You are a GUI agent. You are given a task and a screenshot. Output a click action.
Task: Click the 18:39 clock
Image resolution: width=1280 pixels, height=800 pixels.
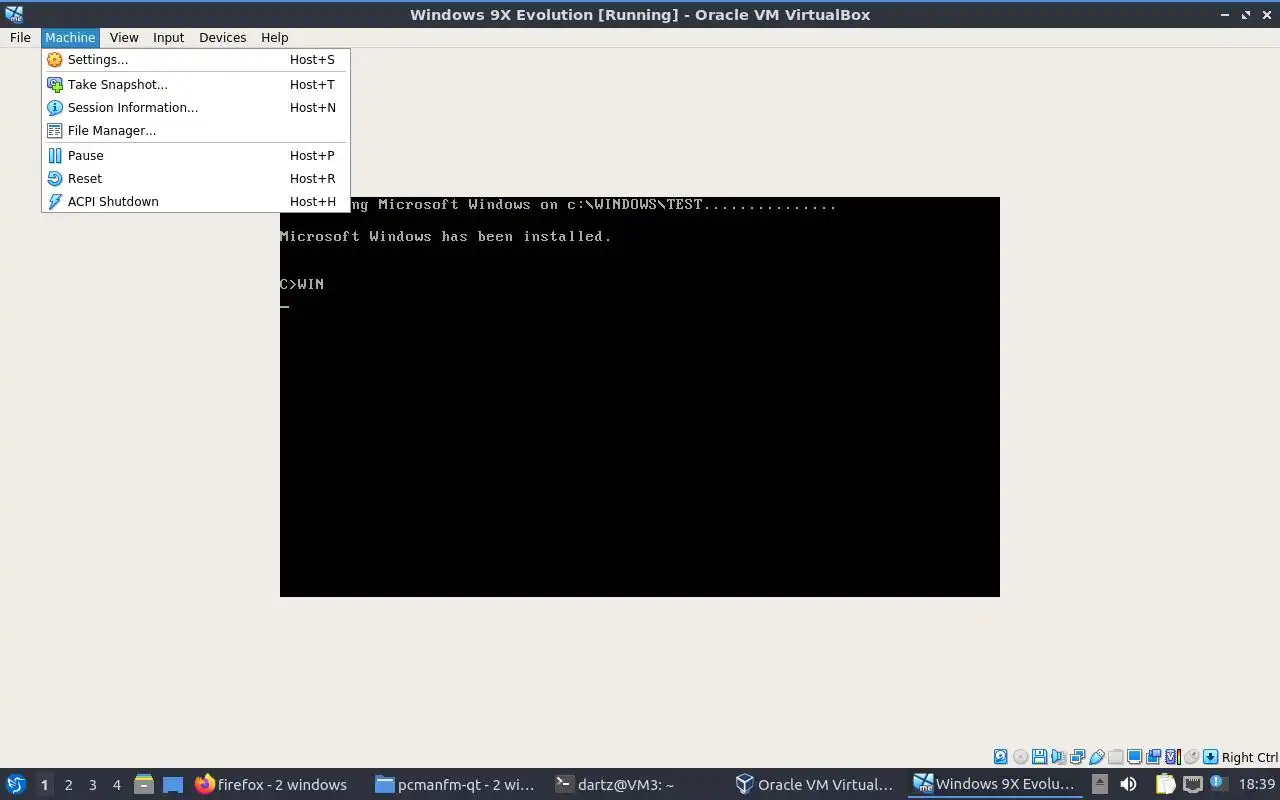[1257, 785]
